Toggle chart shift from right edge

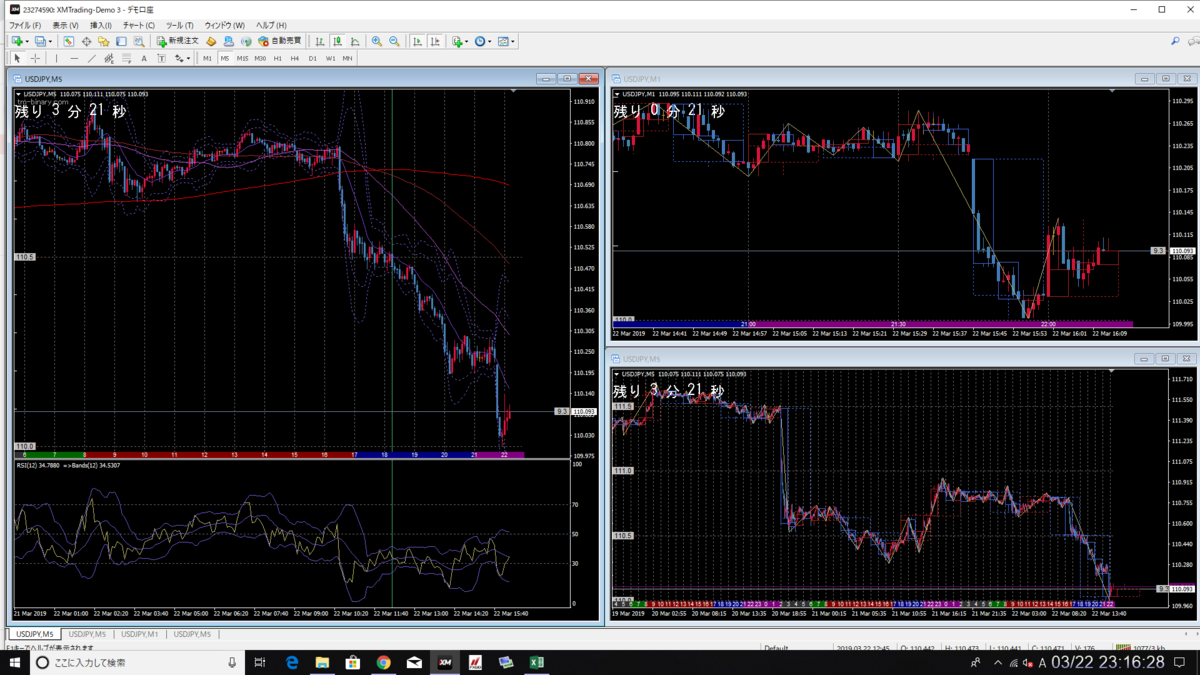pyautogui.click(x=435, y=41)
